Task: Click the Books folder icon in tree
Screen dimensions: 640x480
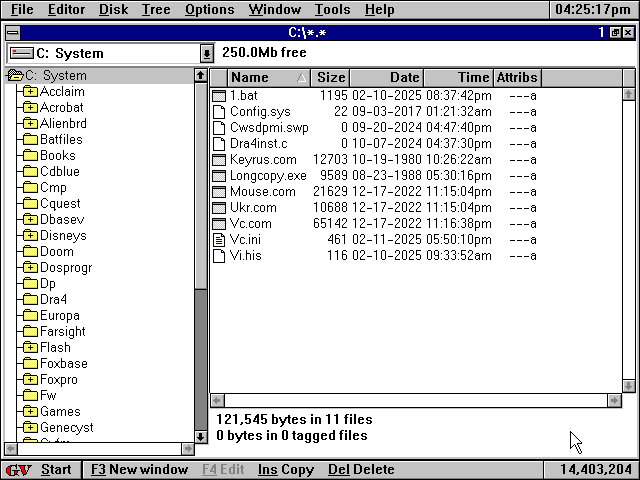Action: tap(30, 156)
